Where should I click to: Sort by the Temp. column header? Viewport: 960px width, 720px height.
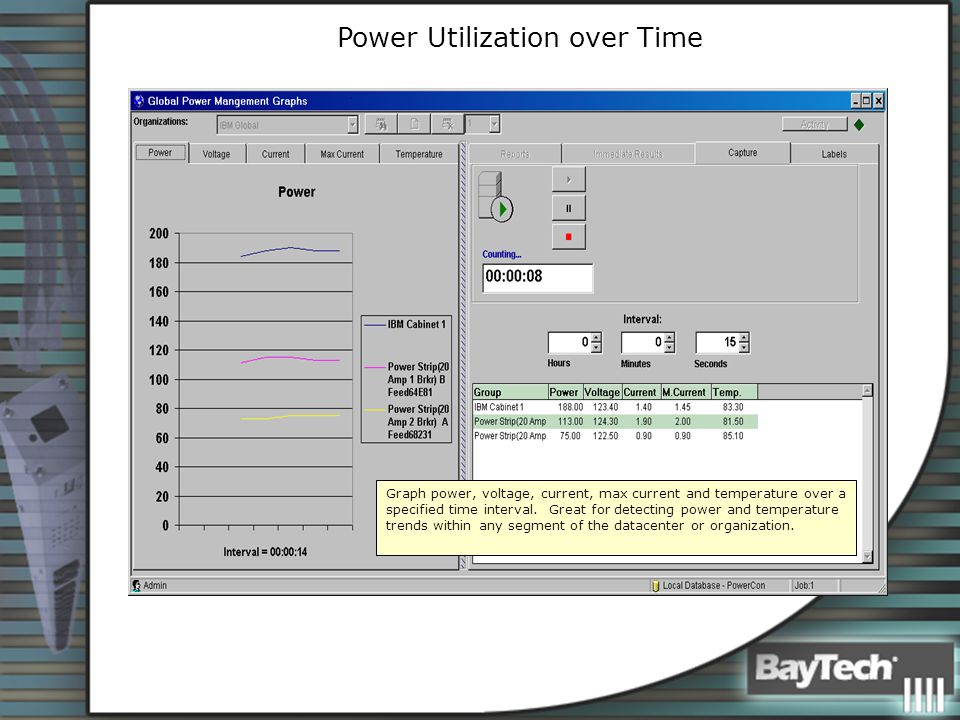734,392
